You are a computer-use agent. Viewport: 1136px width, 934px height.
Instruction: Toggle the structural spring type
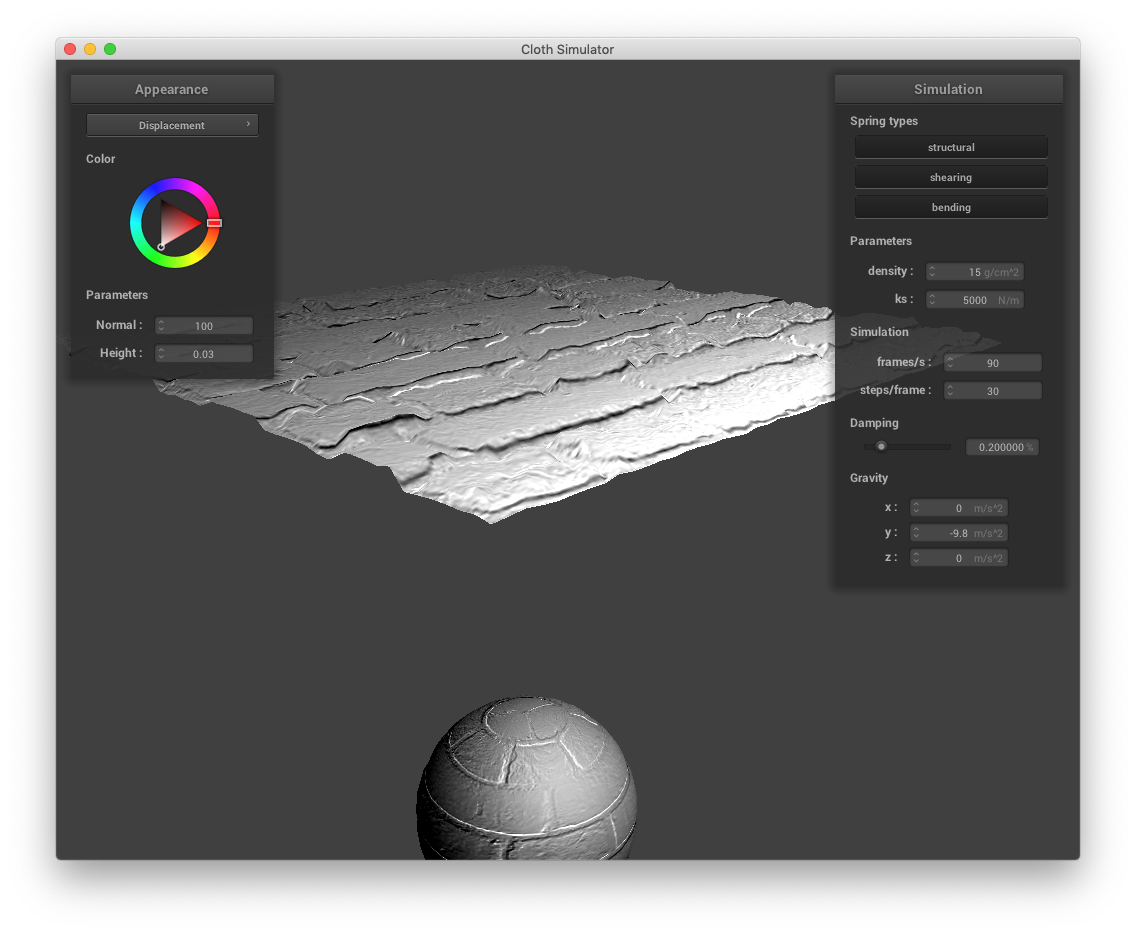pos(951,147)
